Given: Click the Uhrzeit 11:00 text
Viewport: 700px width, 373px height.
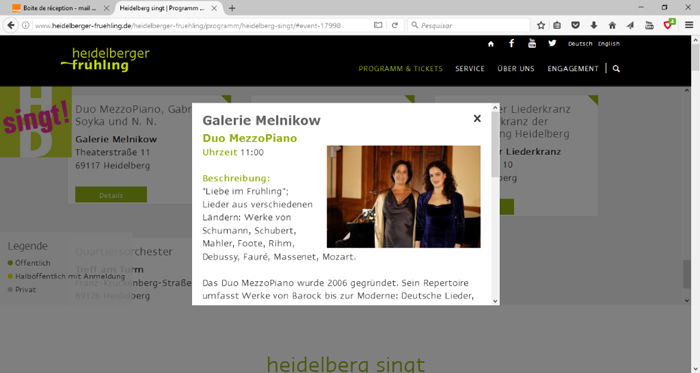Looking at the screenshot, I should tap(233, 152).
